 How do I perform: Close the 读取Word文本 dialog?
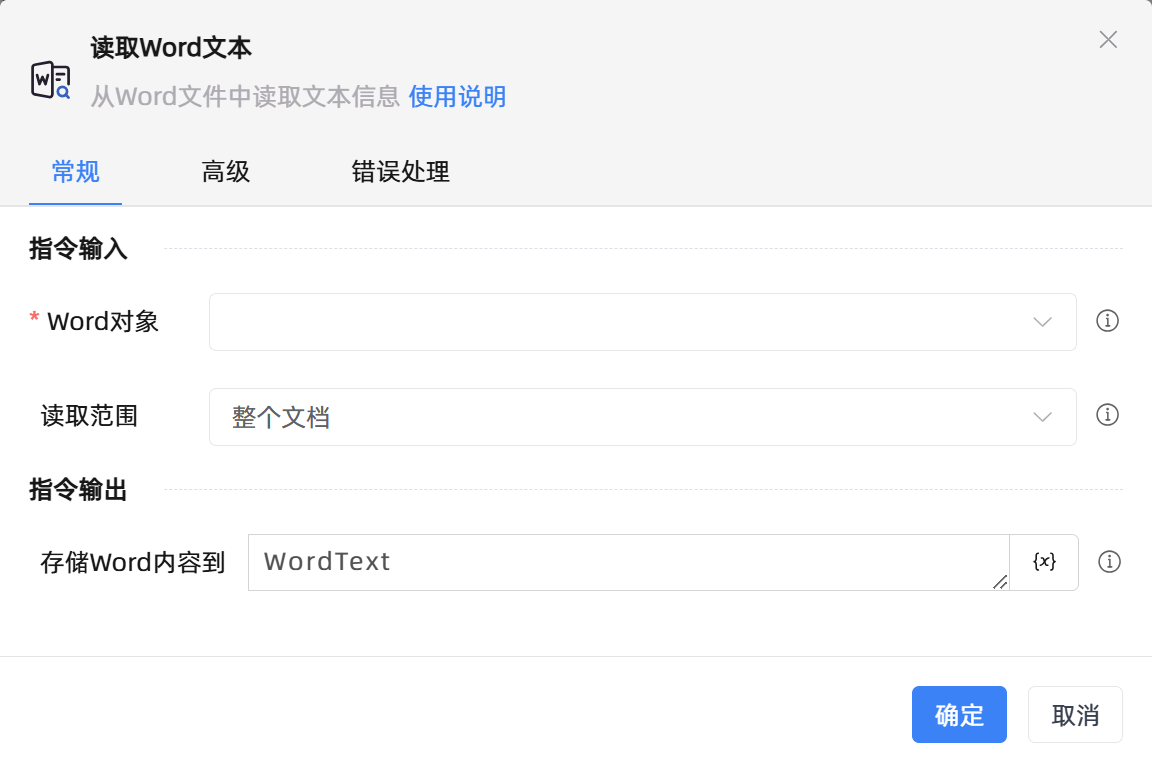click(x=1108, y=40)
